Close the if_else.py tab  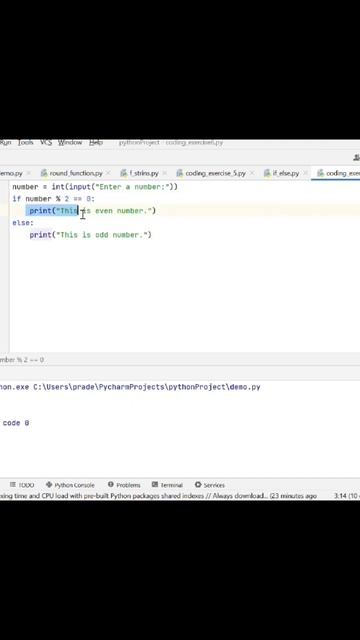[305, 173]
